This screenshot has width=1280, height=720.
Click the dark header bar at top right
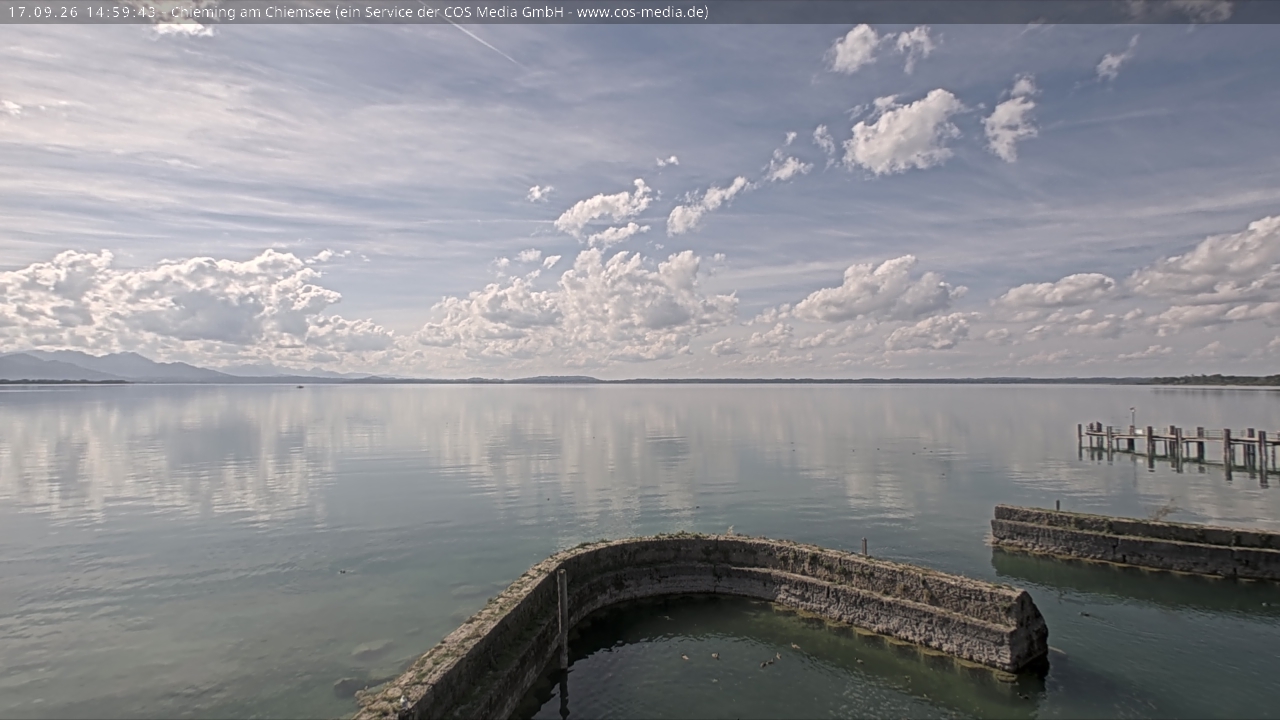click(1000, 12)
